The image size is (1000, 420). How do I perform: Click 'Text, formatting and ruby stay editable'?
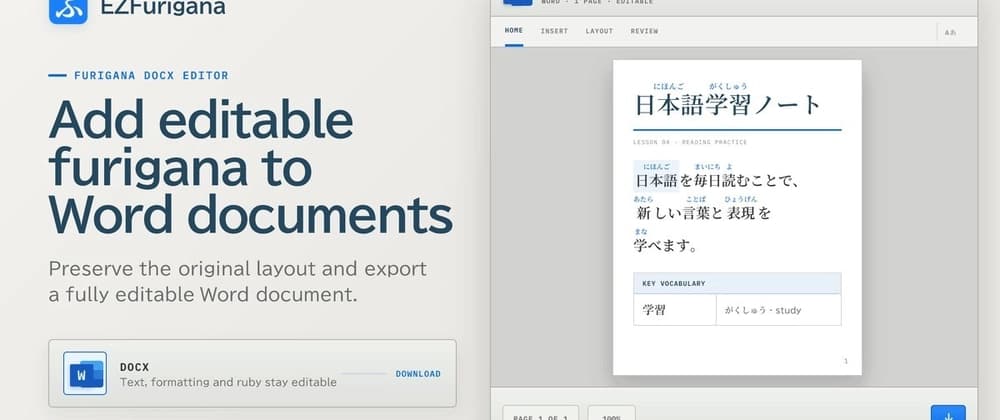[228, 382]
